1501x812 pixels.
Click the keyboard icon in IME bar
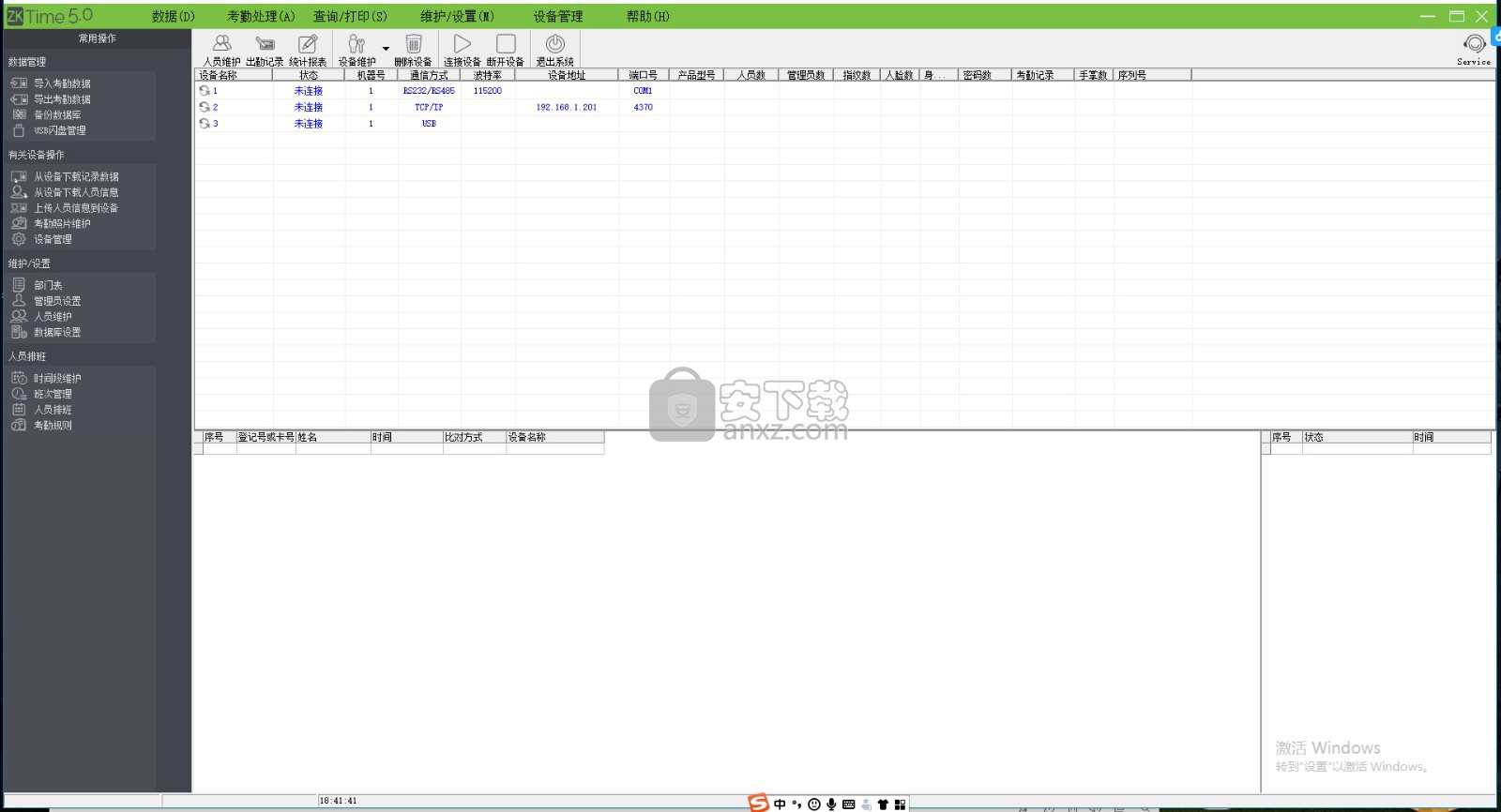click(x=849, y=804)
